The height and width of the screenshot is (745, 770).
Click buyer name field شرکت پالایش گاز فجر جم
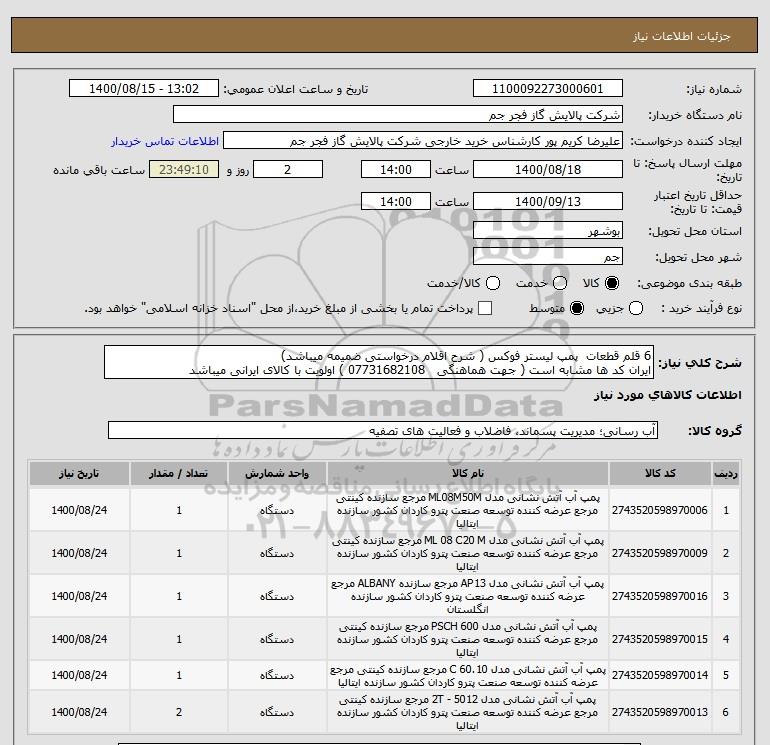(x=398, y=115)
